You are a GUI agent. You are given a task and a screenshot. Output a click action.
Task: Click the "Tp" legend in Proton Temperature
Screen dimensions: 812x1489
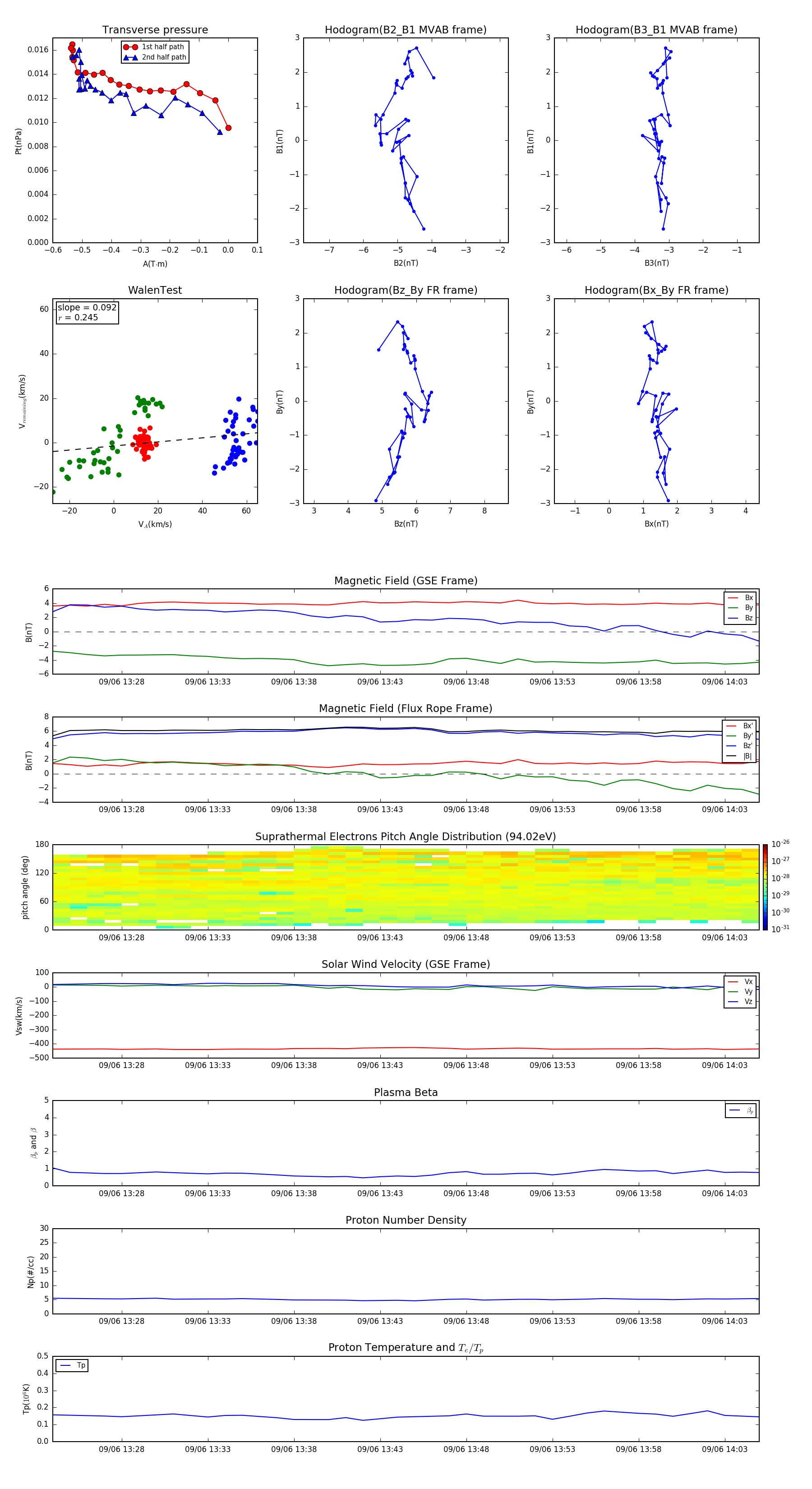[72, 1365]
